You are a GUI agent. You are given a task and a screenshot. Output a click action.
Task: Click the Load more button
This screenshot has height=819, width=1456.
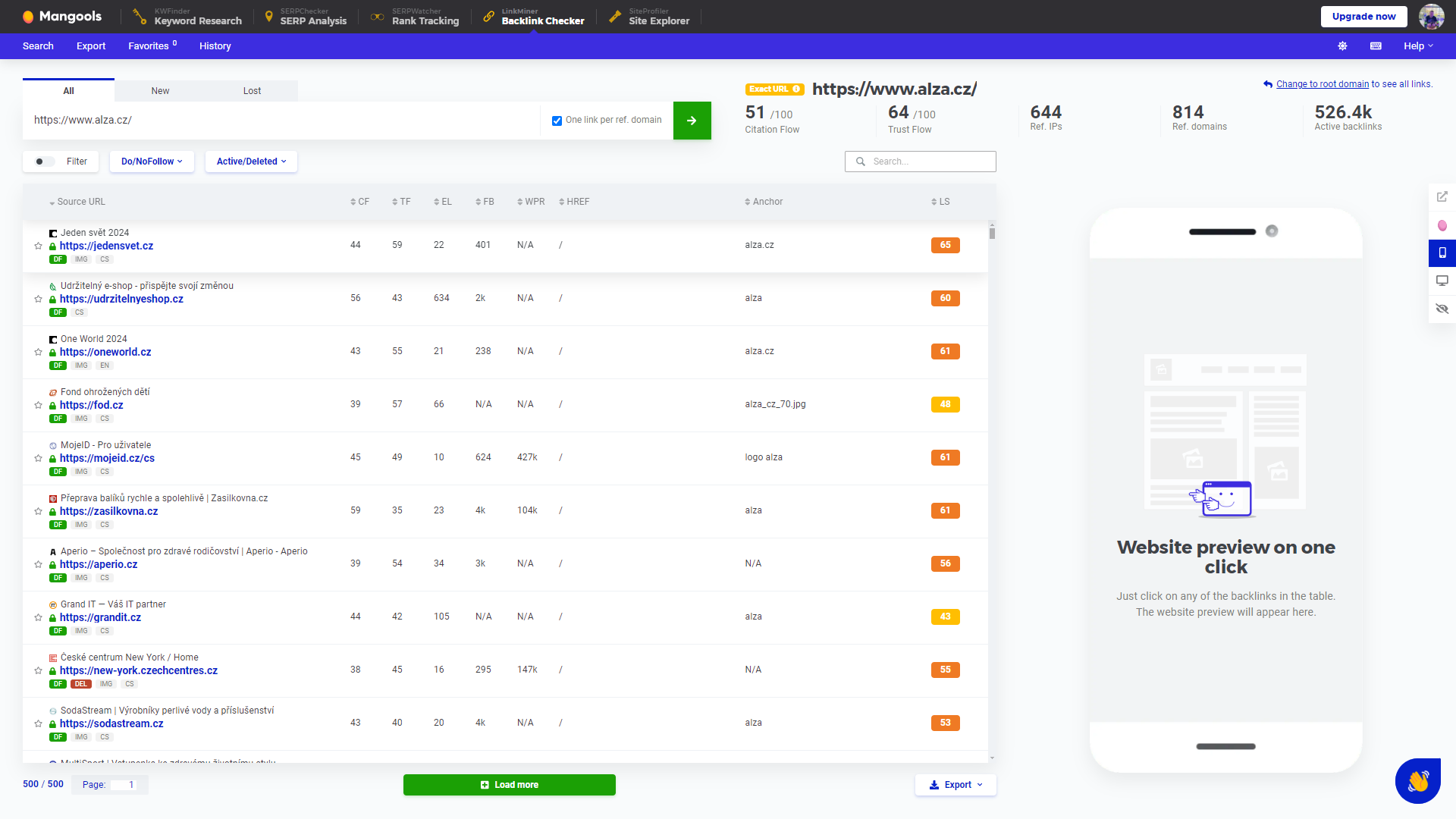(x=510, y=785)
